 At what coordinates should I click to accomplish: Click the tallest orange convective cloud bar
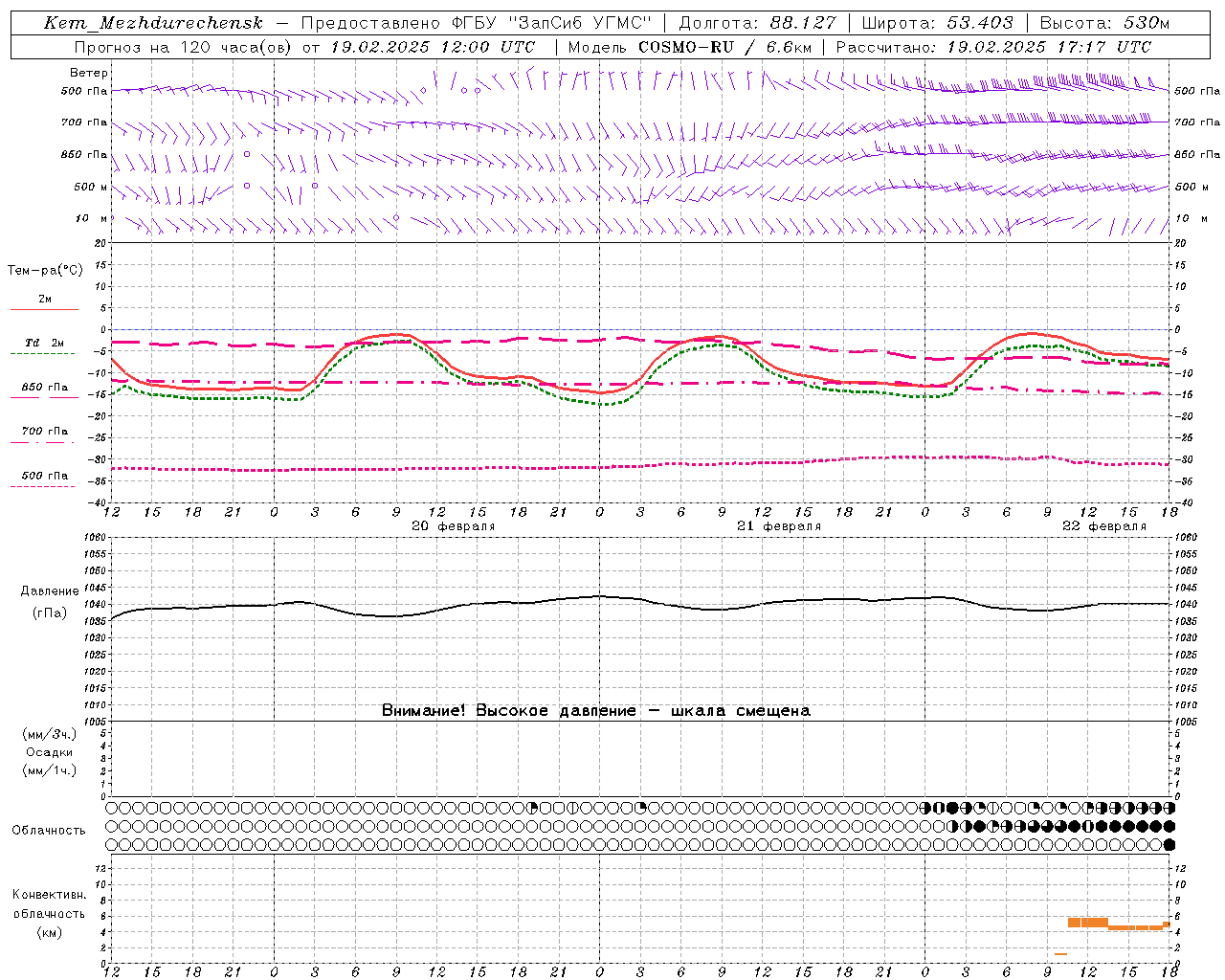coord(1087,923)
